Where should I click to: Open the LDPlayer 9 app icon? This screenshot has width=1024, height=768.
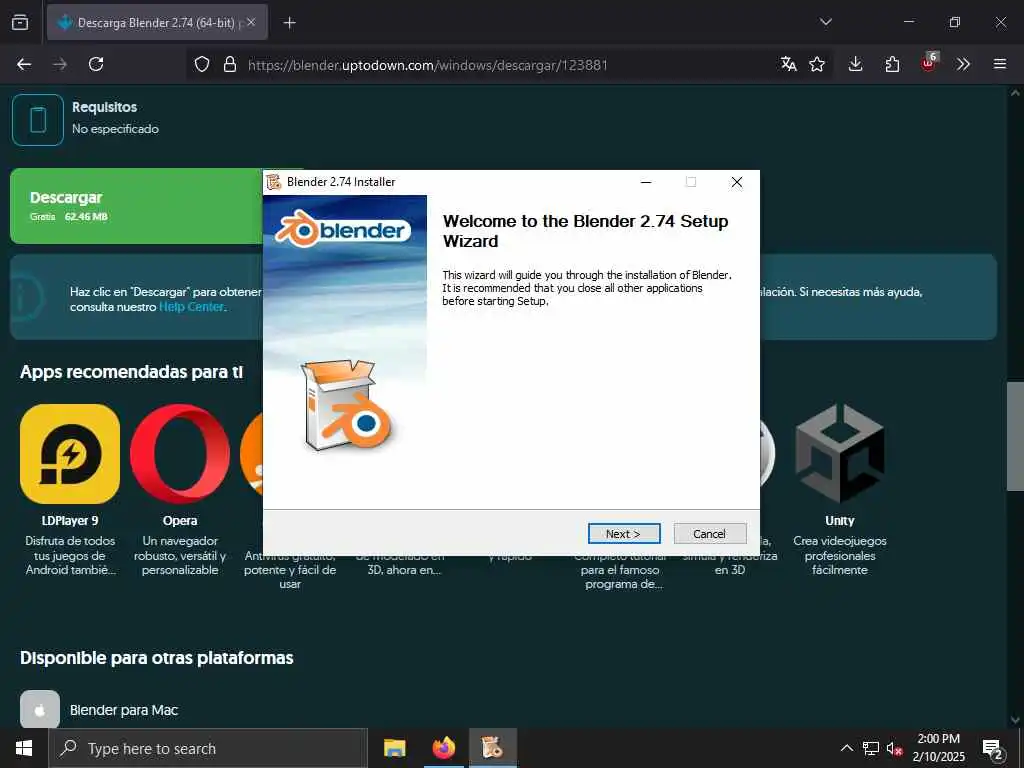tap(70, 454)
